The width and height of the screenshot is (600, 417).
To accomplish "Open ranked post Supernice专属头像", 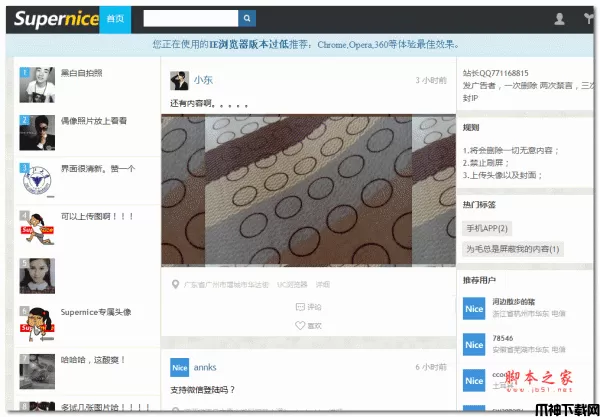I will click(96, 311).
